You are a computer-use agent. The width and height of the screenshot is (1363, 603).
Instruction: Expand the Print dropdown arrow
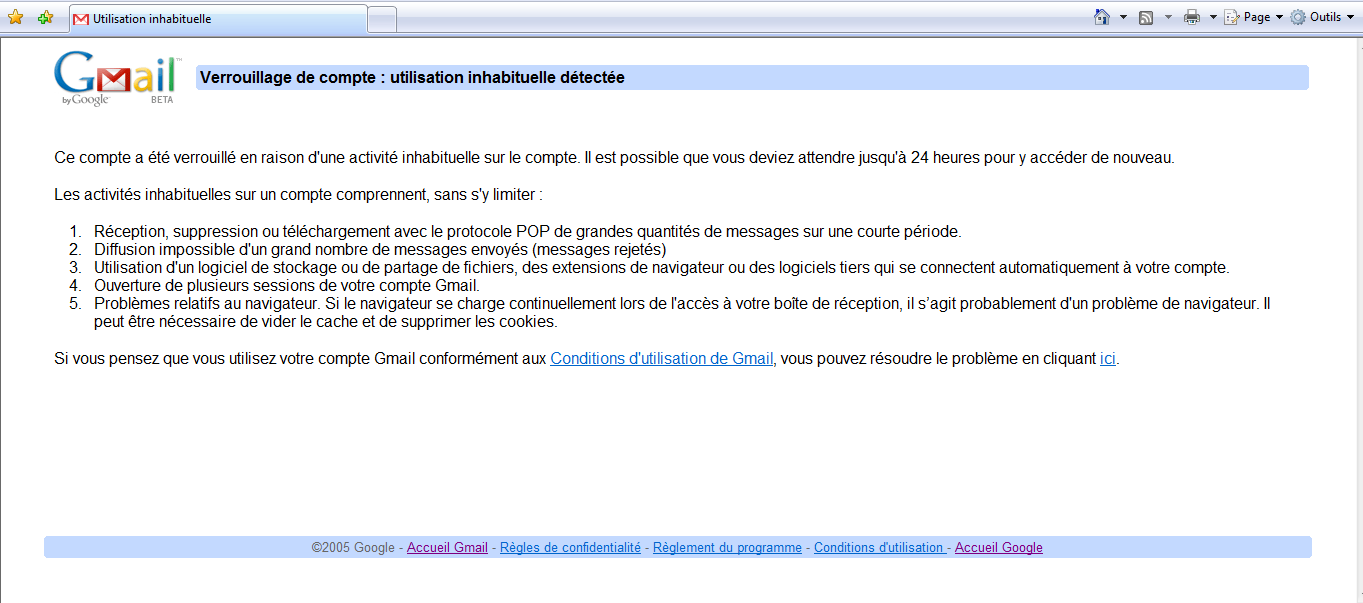1213,17
